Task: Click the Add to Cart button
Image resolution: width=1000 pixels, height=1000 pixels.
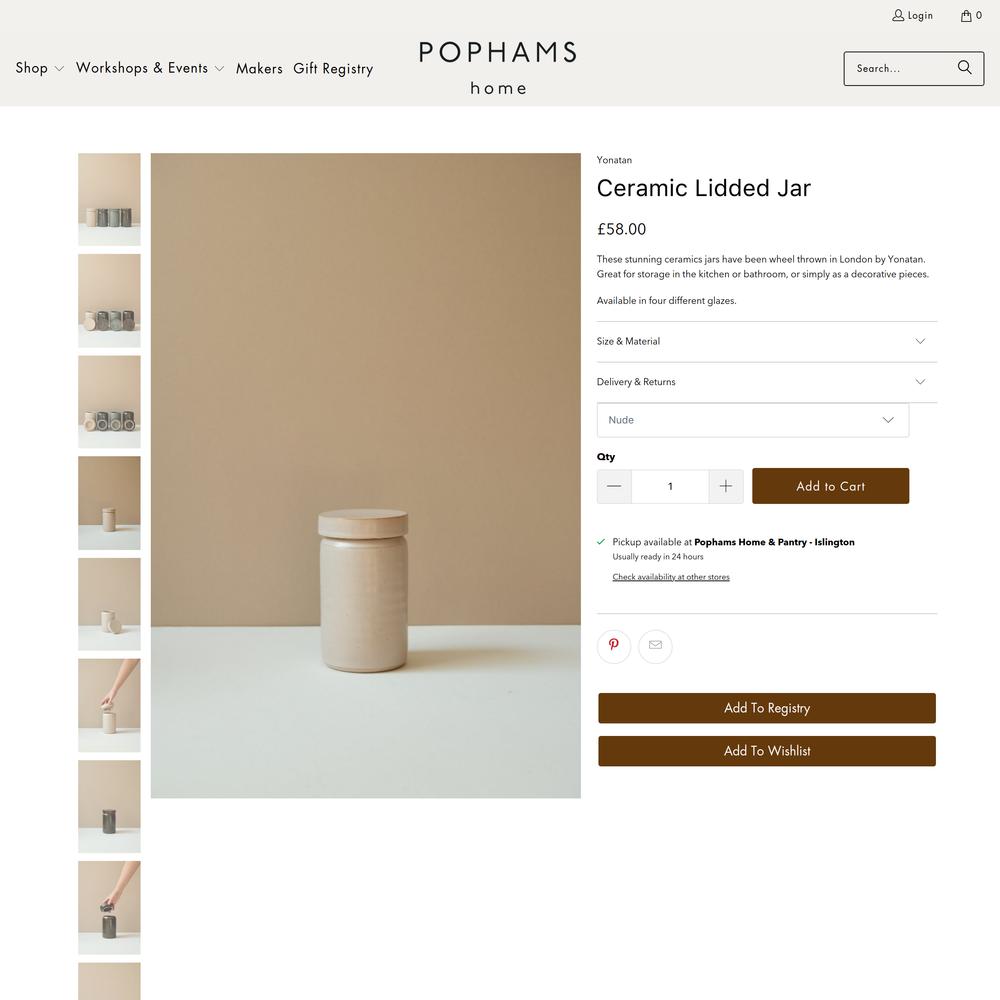Action: [830, 486]
